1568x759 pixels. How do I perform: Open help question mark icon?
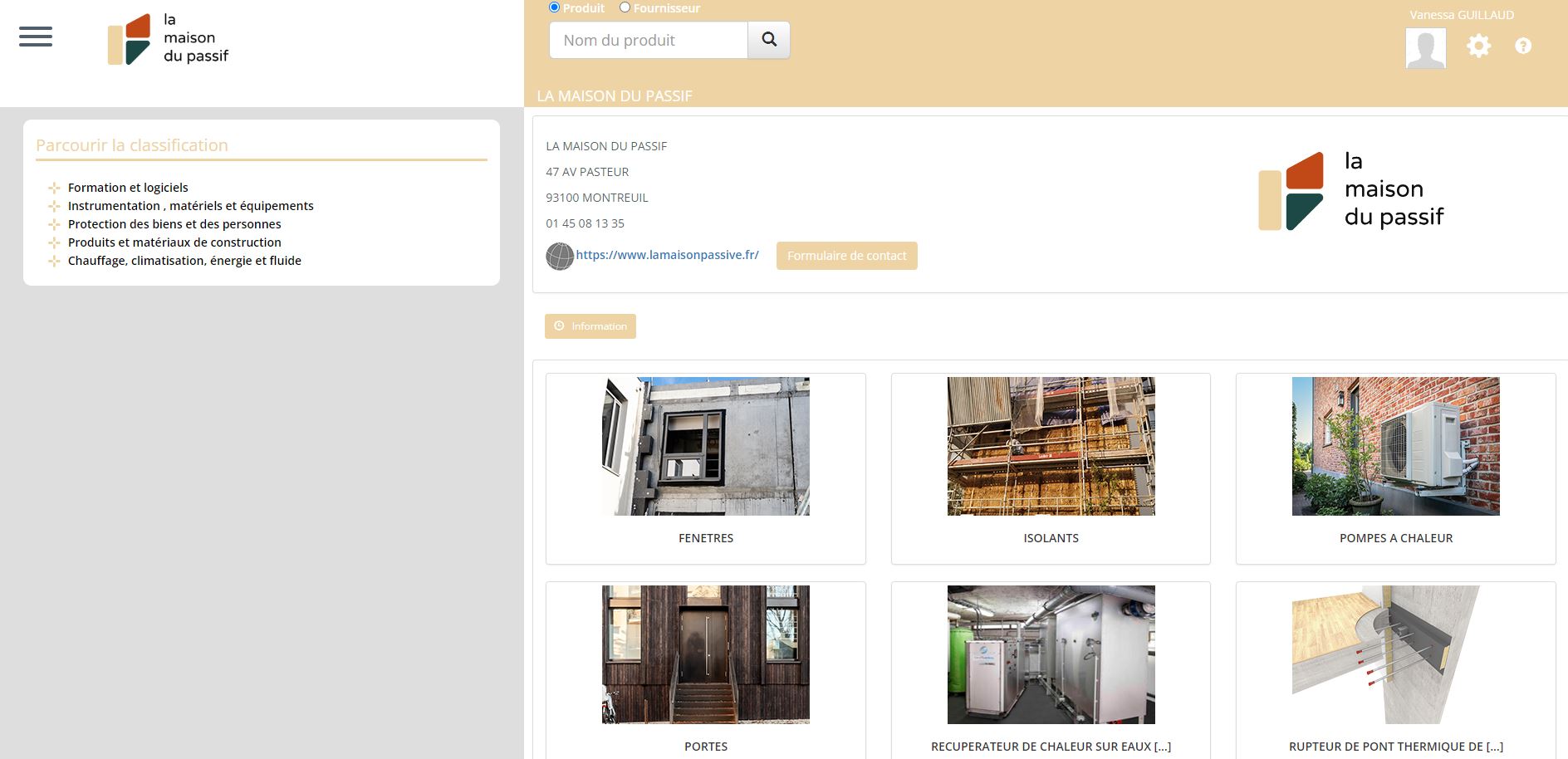1523,46
